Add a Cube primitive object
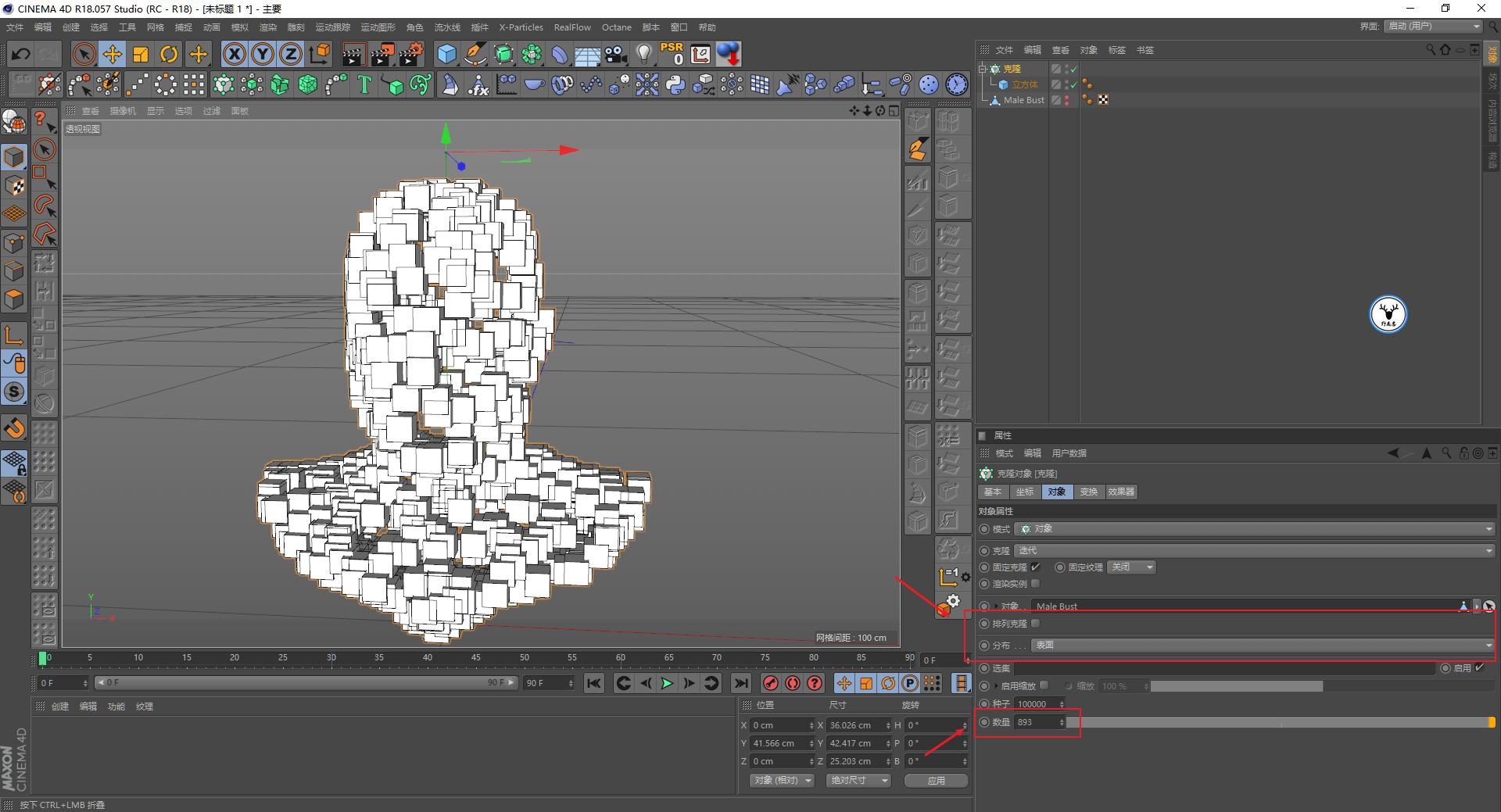The height and width of the screenshot is (812, 1501). 446,54
